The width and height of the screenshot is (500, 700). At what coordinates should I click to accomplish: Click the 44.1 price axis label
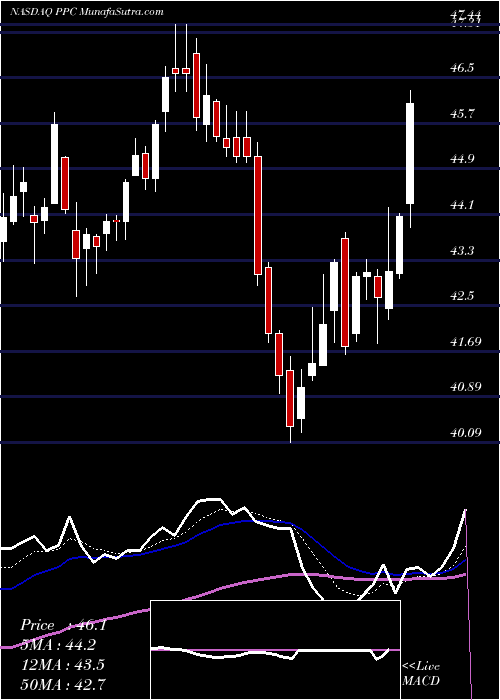pyautogui.click(x=464, y=205)
